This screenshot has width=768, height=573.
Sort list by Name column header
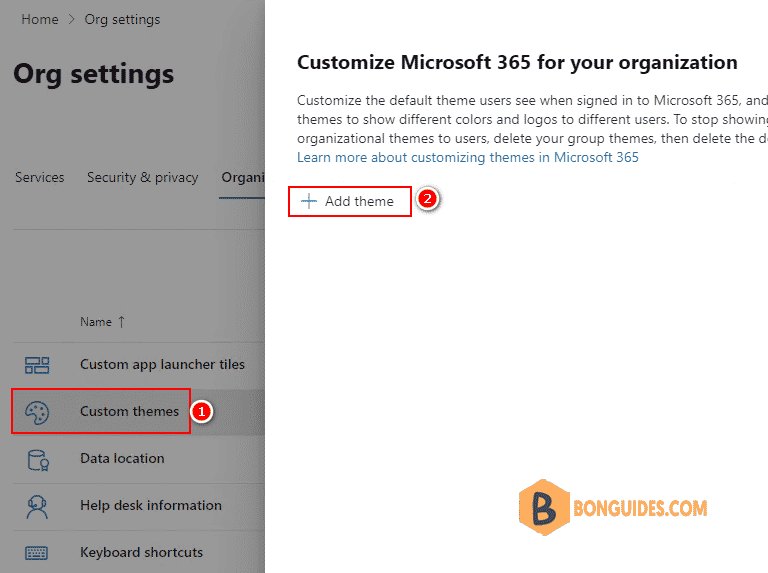96,322
